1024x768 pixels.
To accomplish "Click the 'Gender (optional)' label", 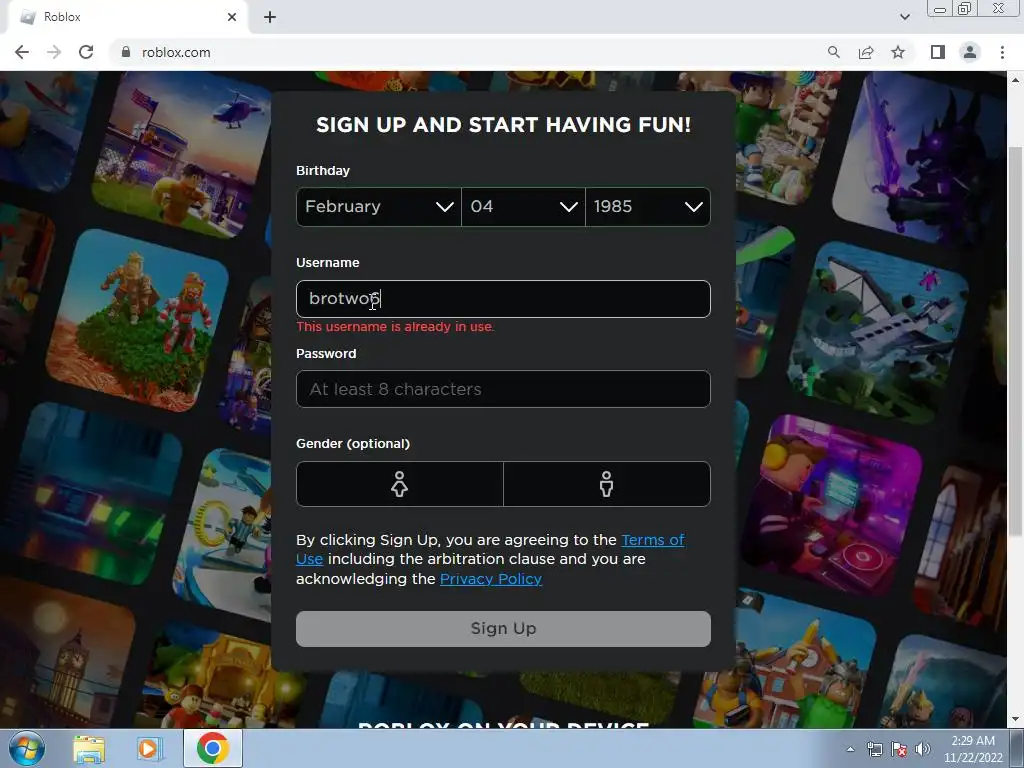I will (x=353, y=443).
